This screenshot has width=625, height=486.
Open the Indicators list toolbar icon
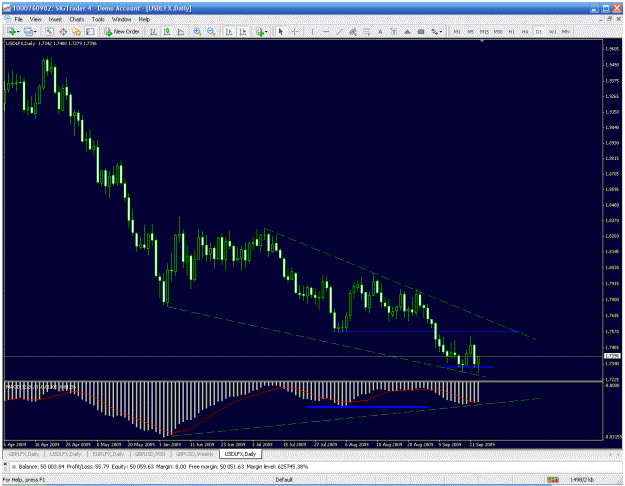pos(260,31)
